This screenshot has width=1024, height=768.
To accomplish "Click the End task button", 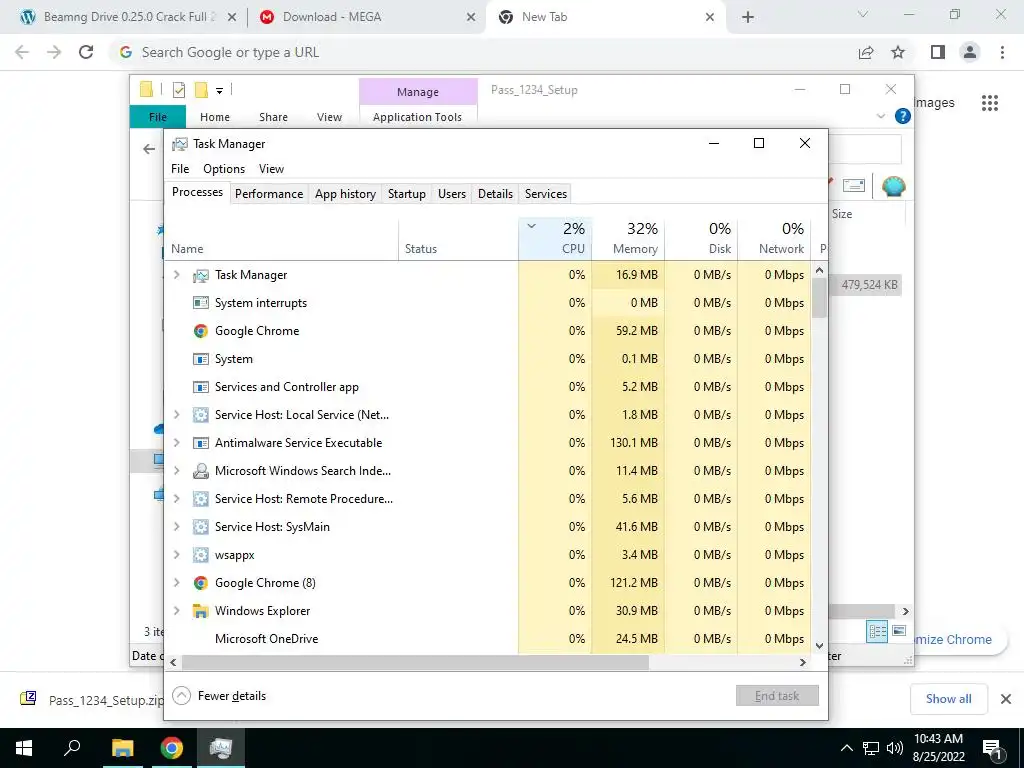I will tap(777, 696).
